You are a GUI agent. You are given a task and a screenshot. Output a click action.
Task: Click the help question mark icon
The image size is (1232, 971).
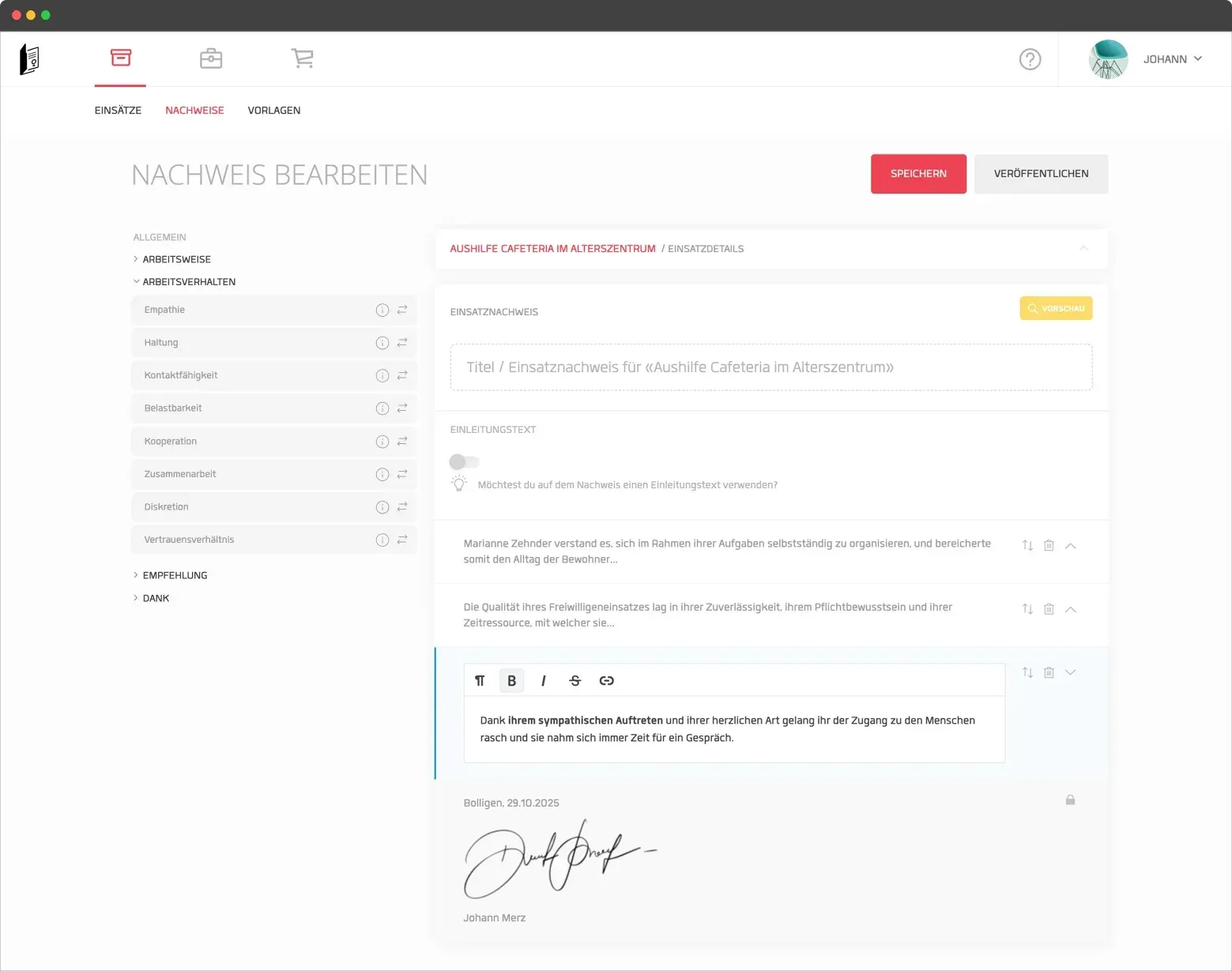1030,59
